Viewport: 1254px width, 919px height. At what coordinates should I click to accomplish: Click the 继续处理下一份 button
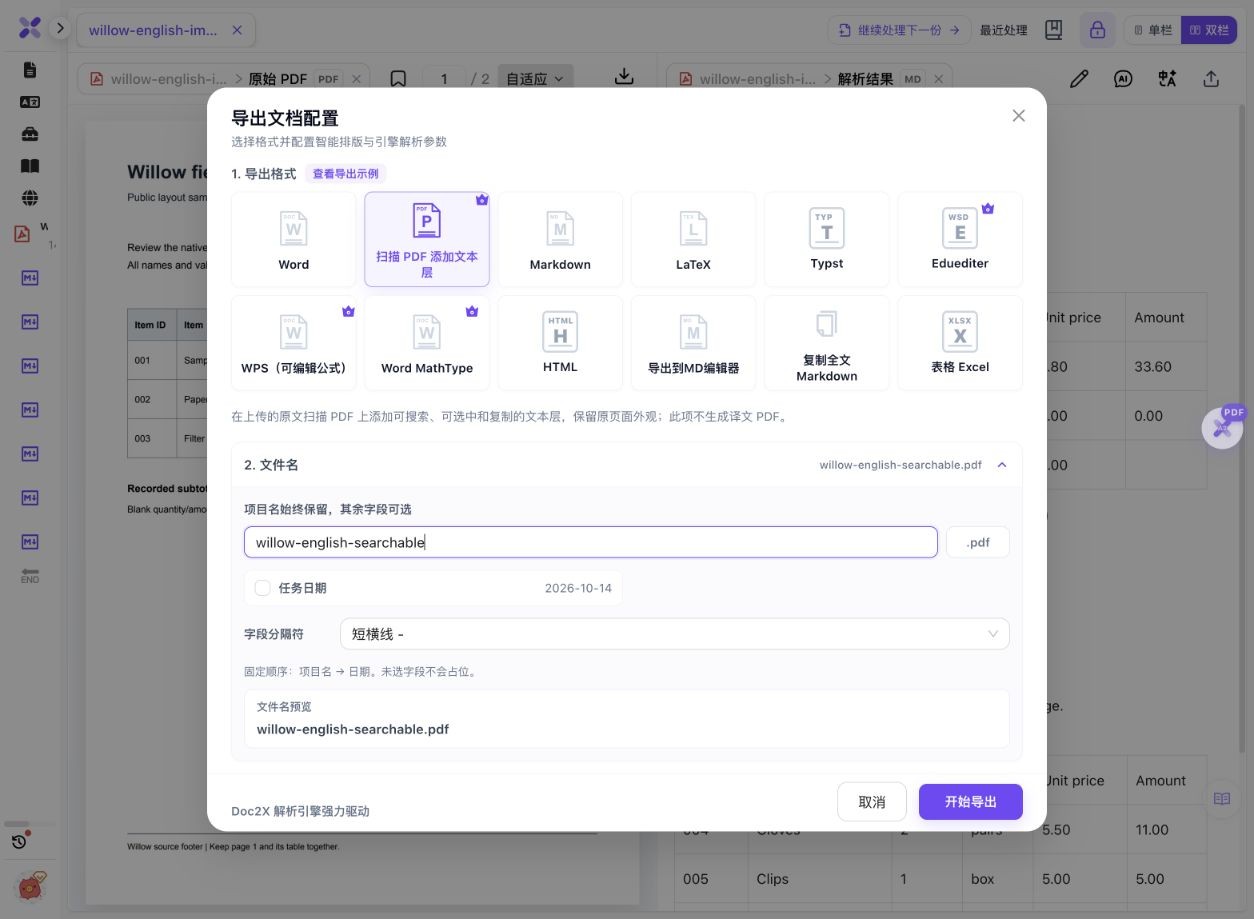point(900,30)
